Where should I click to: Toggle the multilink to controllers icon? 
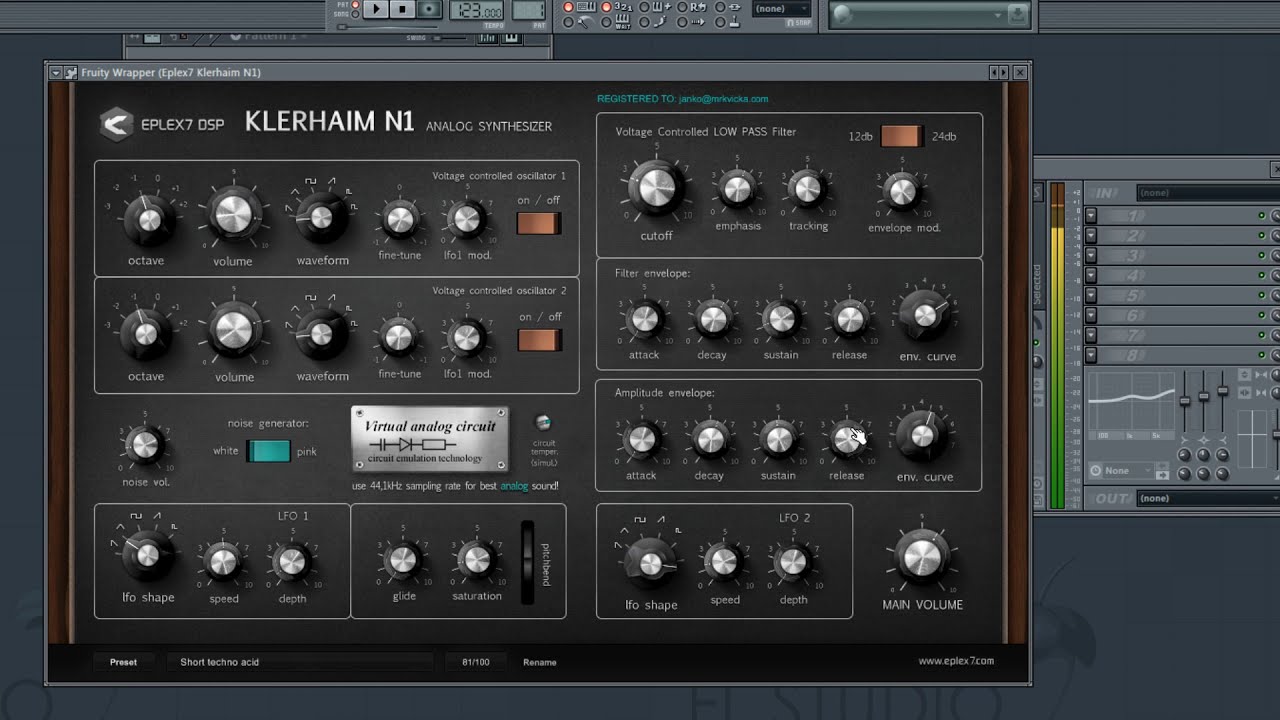[x=734, y=22]
